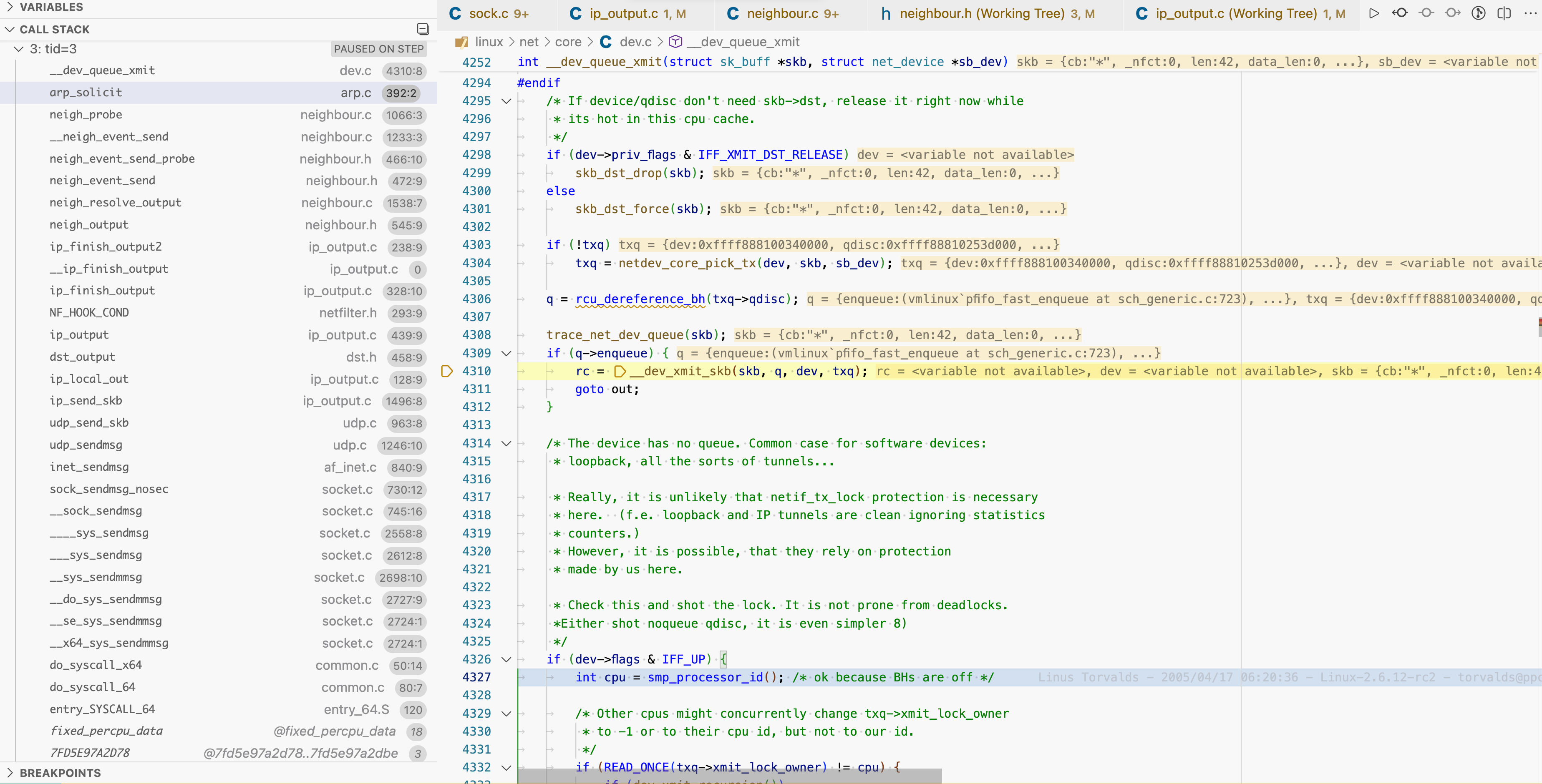1542x784 pixels.
Task: Collapse thread 3: tid=3 in call stack
Action: point(19,49)
